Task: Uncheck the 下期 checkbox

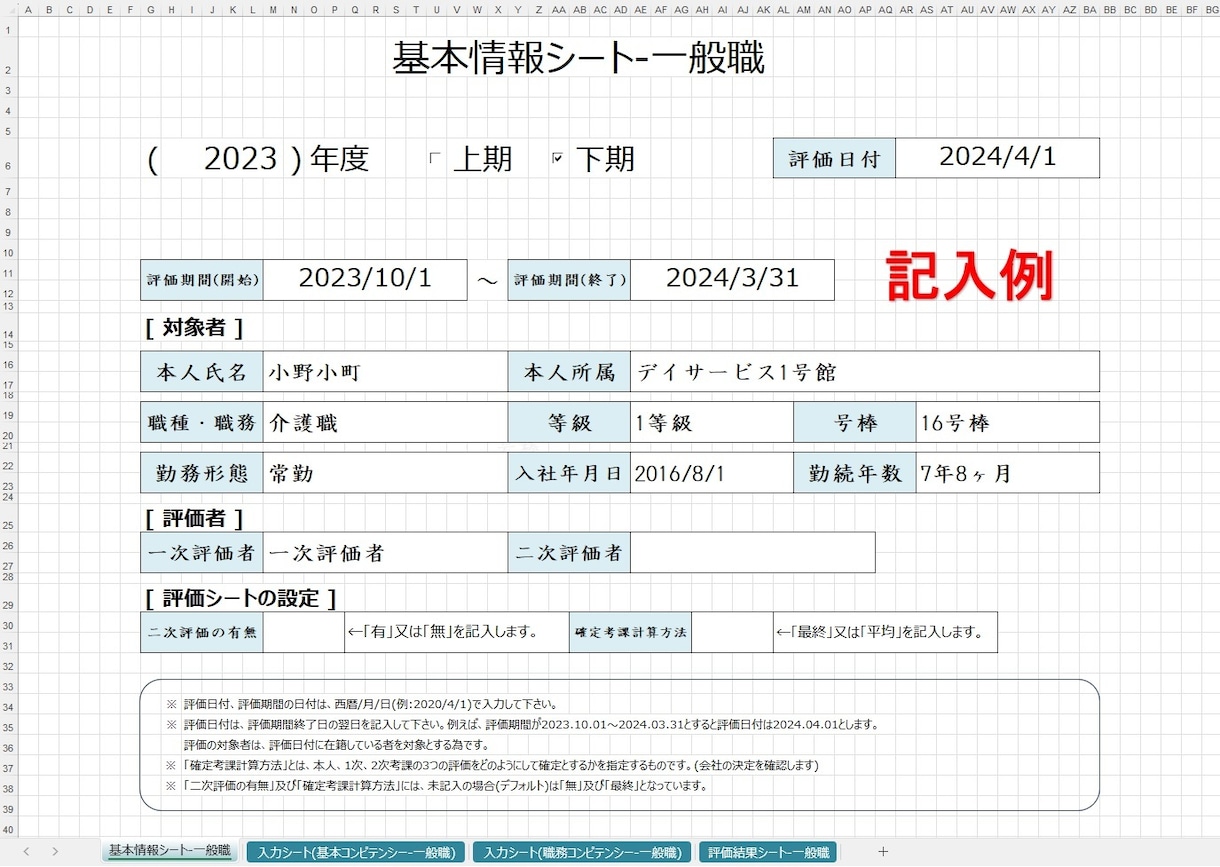Action: coord(558,158)
